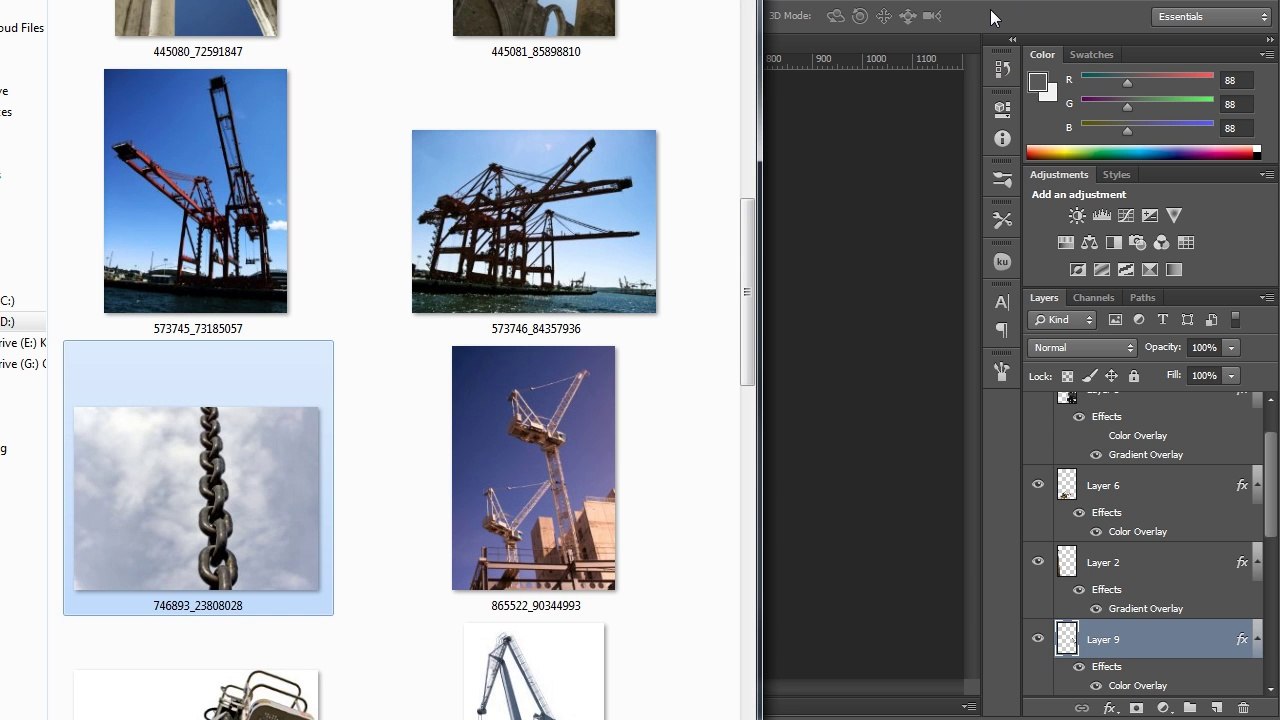Switch to the Channels tab
Screen dimensions: 1280x720
[1093, 298]
